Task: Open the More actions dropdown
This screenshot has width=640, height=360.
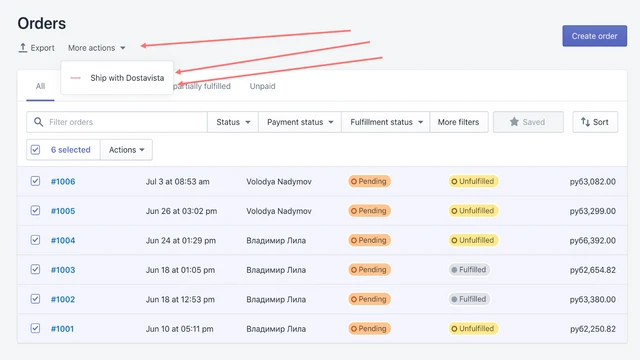Action: (97, 48)
